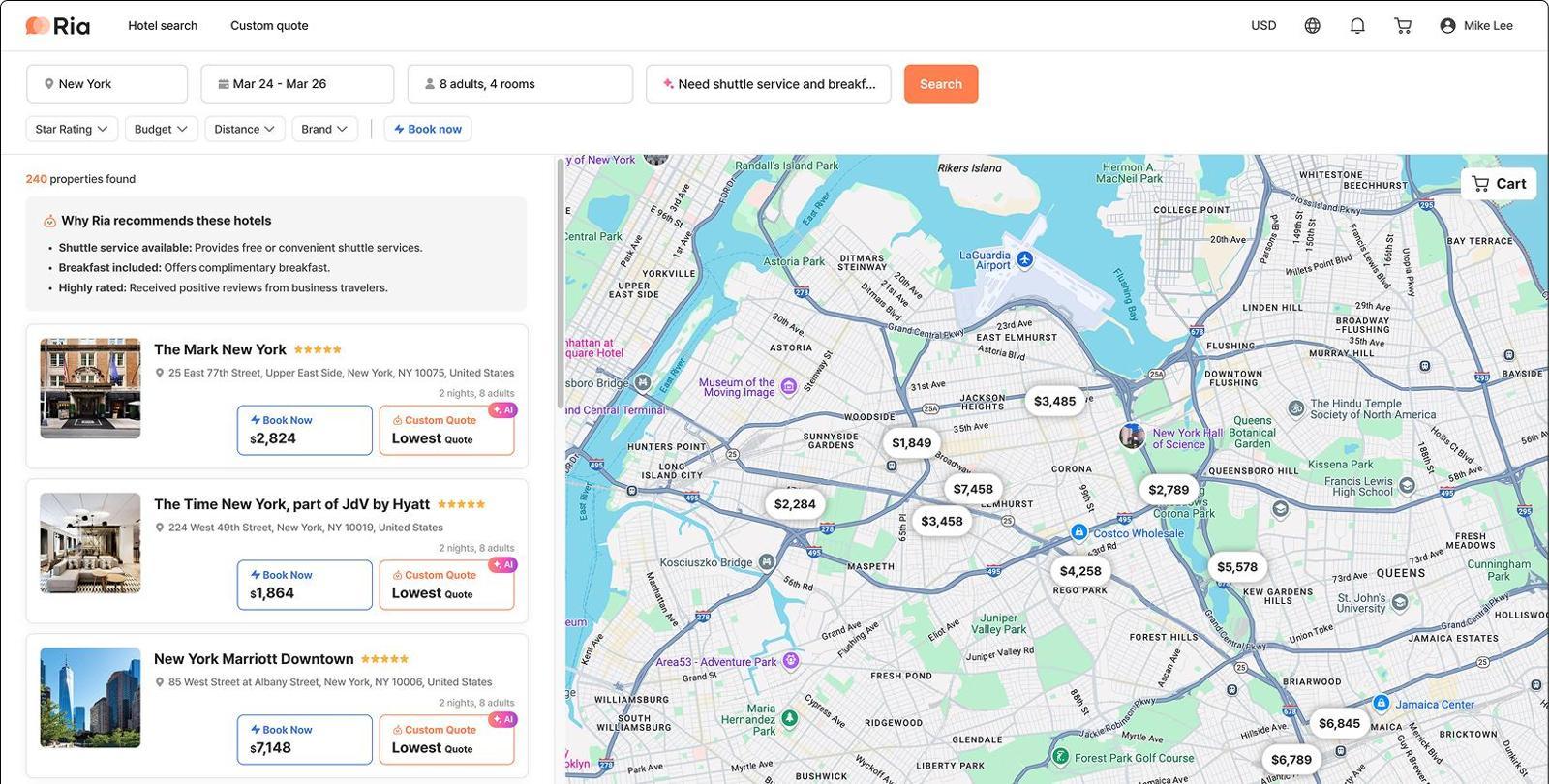
Task: Open the Distance filter dropdown
Action: [244, 129]
